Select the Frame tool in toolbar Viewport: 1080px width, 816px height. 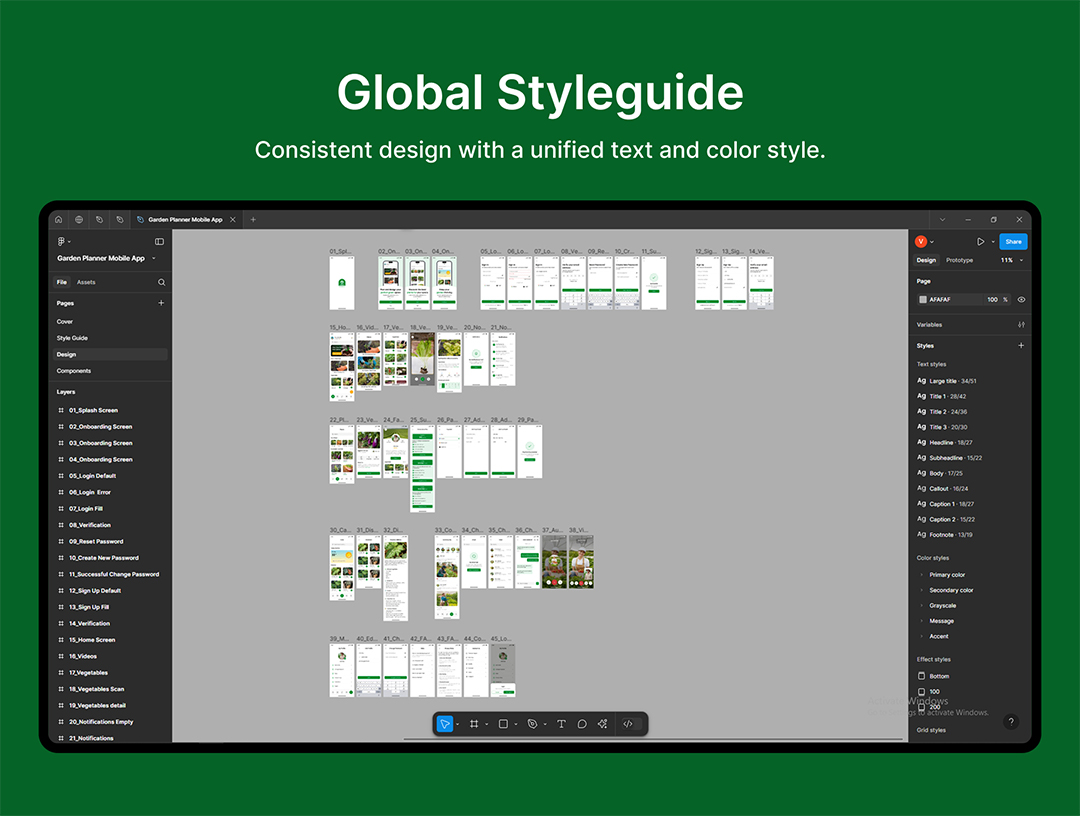pos(474,724)
